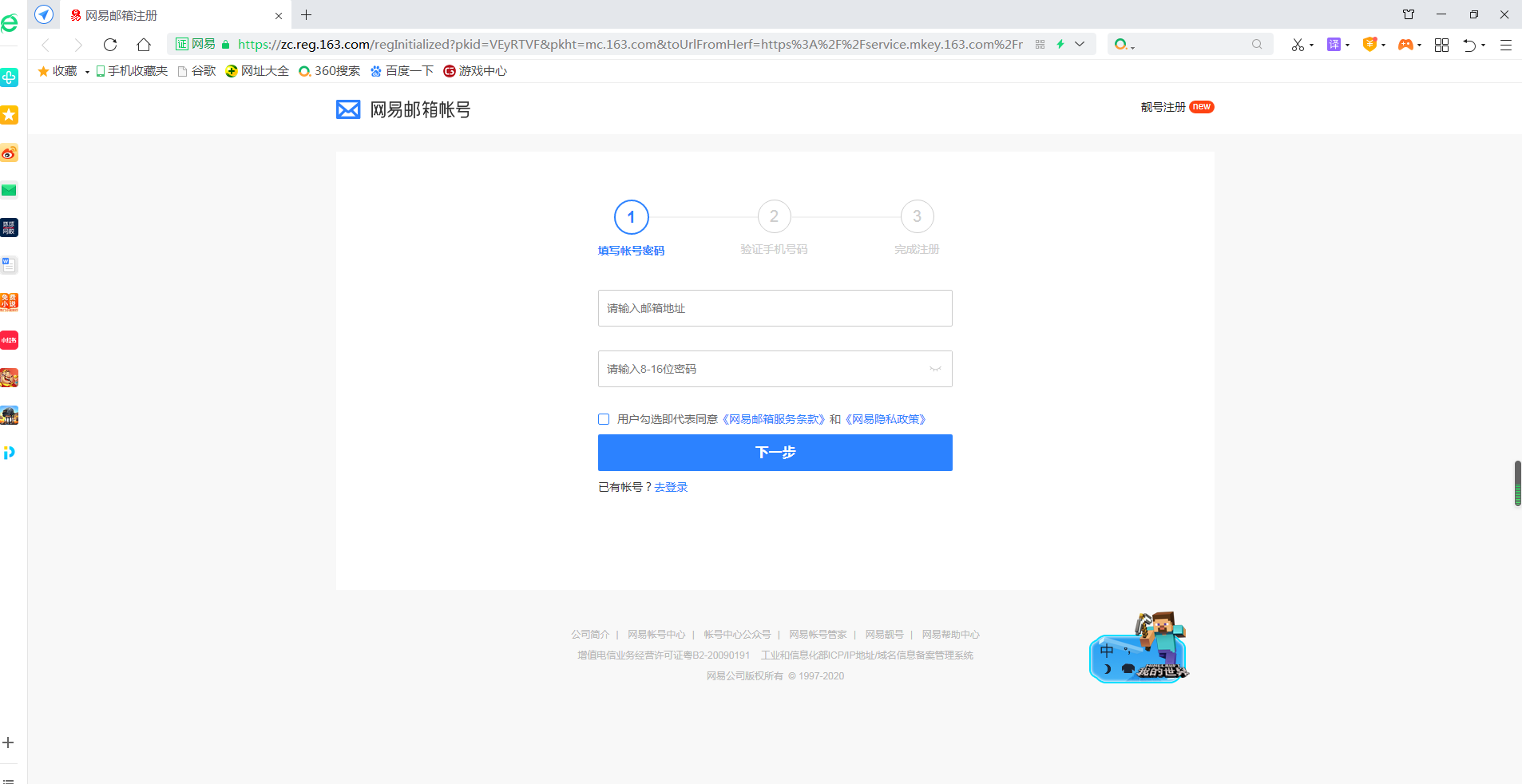Add a new app to the sidebar
This screenshot has width=1522, height=784.
pos(8,742)
